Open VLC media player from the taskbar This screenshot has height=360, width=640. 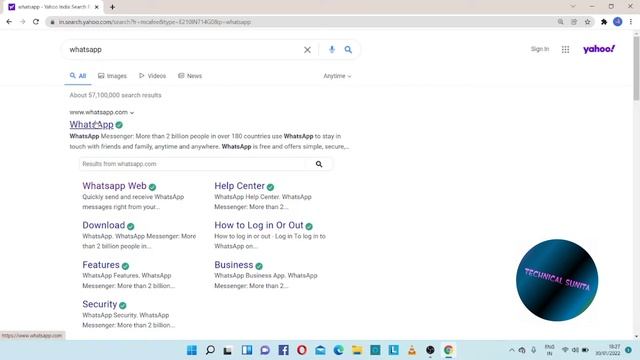[x=412, y=350]
